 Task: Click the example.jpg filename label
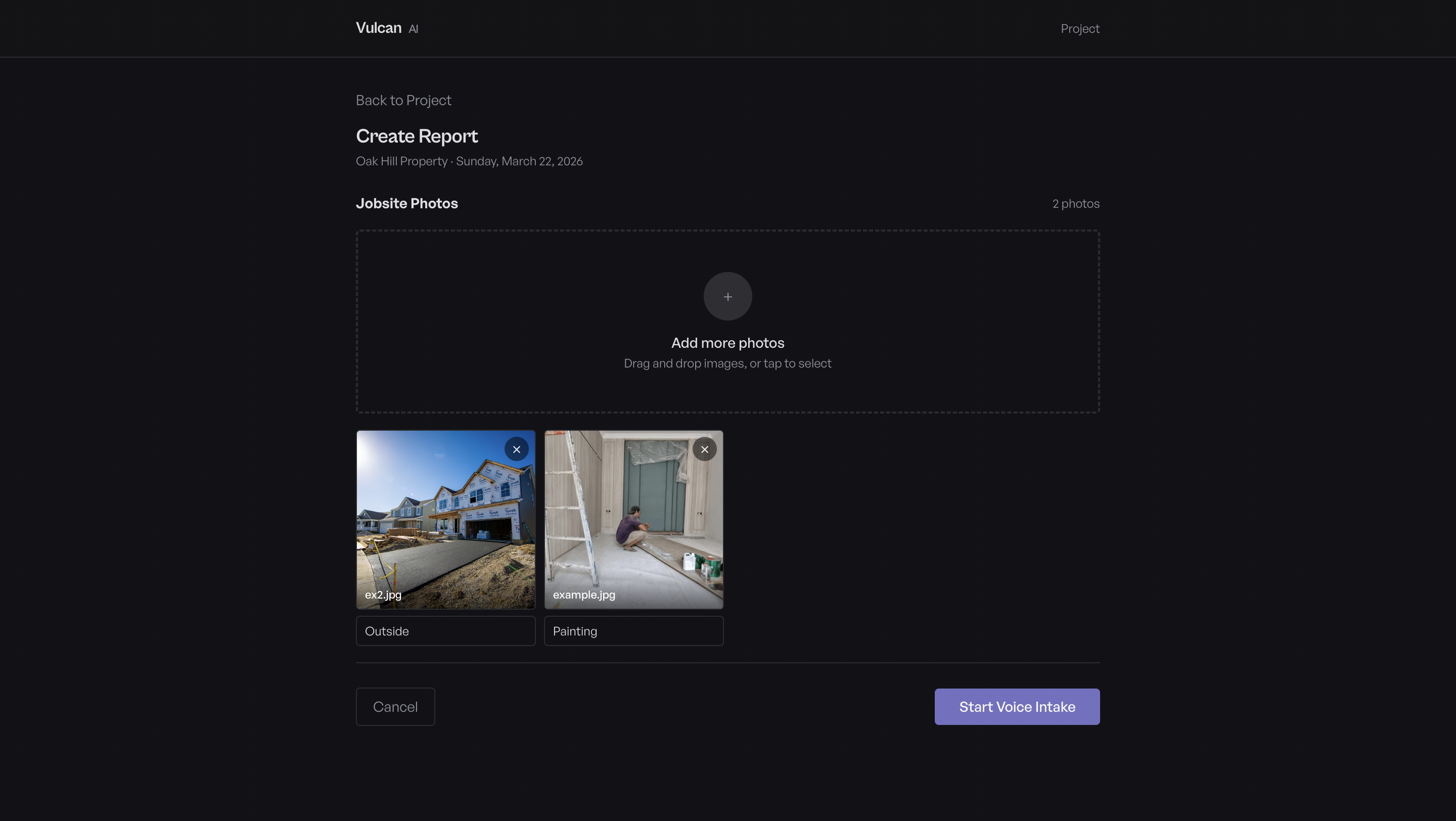583,595
